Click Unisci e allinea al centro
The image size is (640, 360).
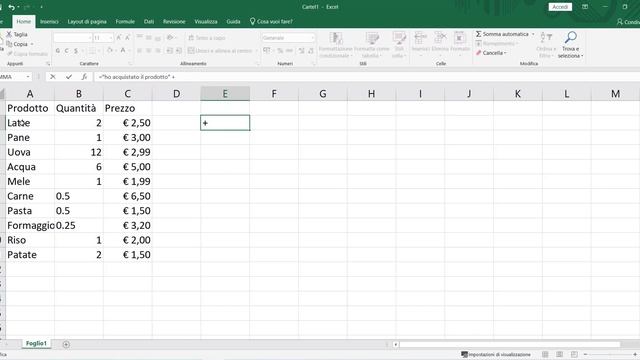click(x=220, y=51)
